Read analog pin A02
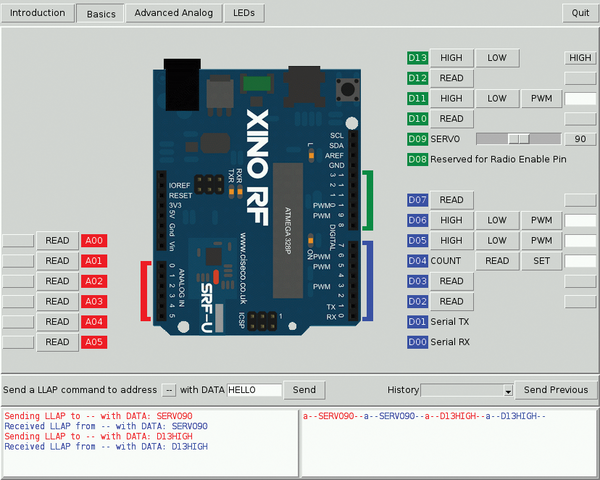The image size is (600, 480). pyautogui.click(x=57, y=281)
